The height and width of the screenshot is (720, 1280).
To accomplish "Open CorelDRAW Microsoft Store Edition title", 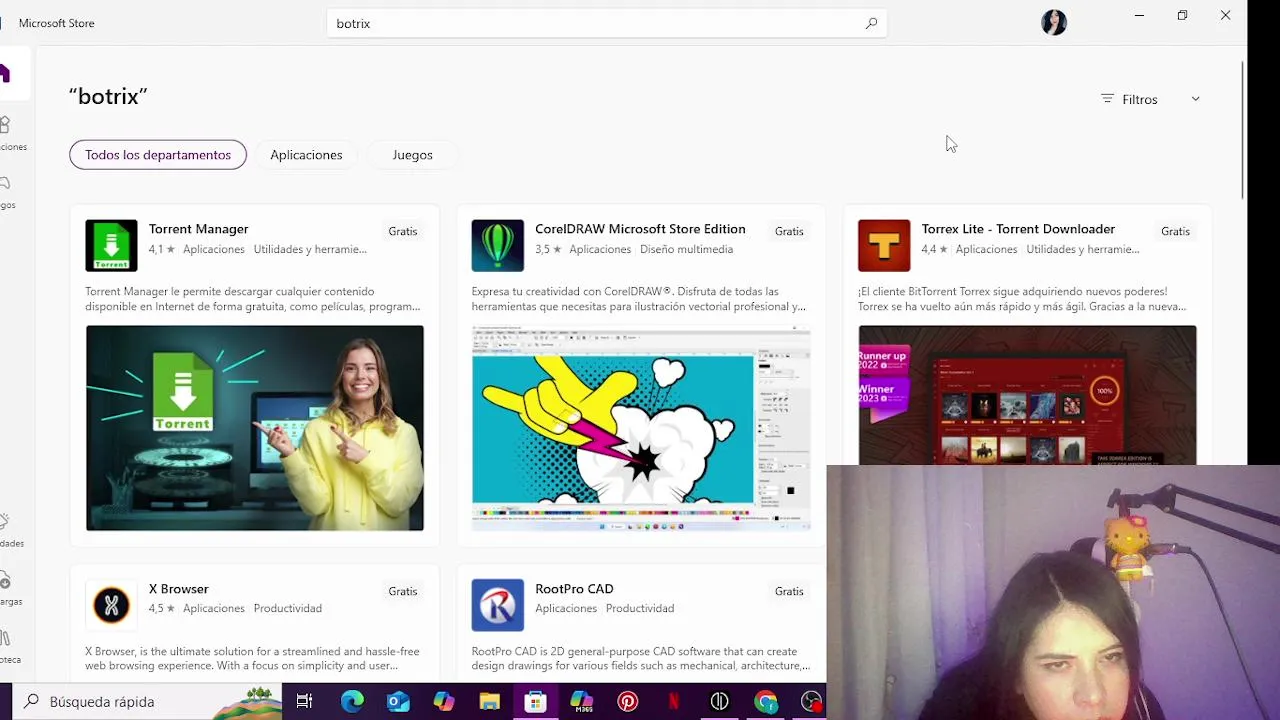I will [640, 229].
